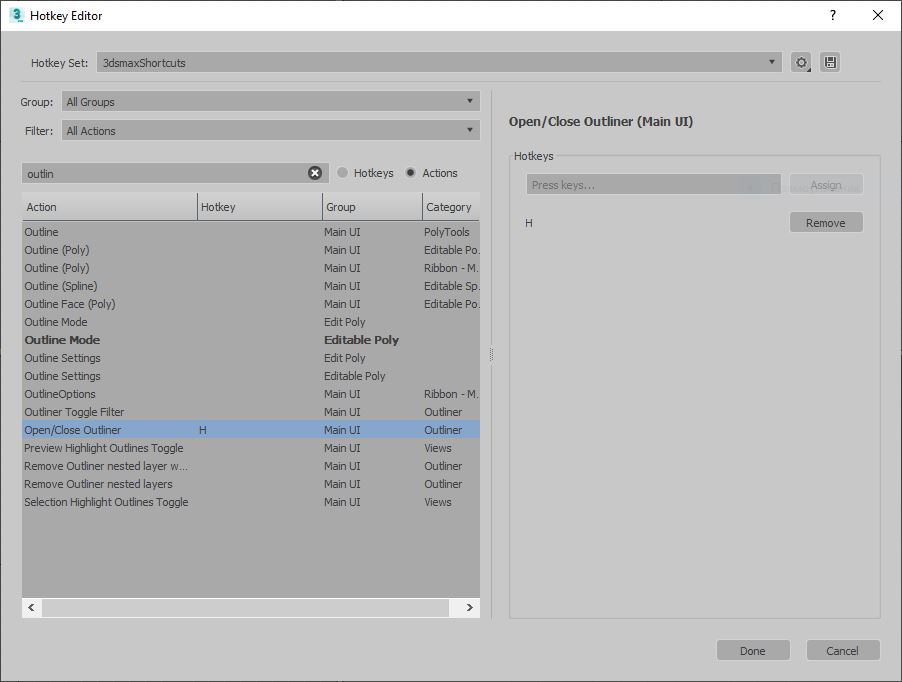
Task: Sort by the Category column header
Action: point(451,207)
